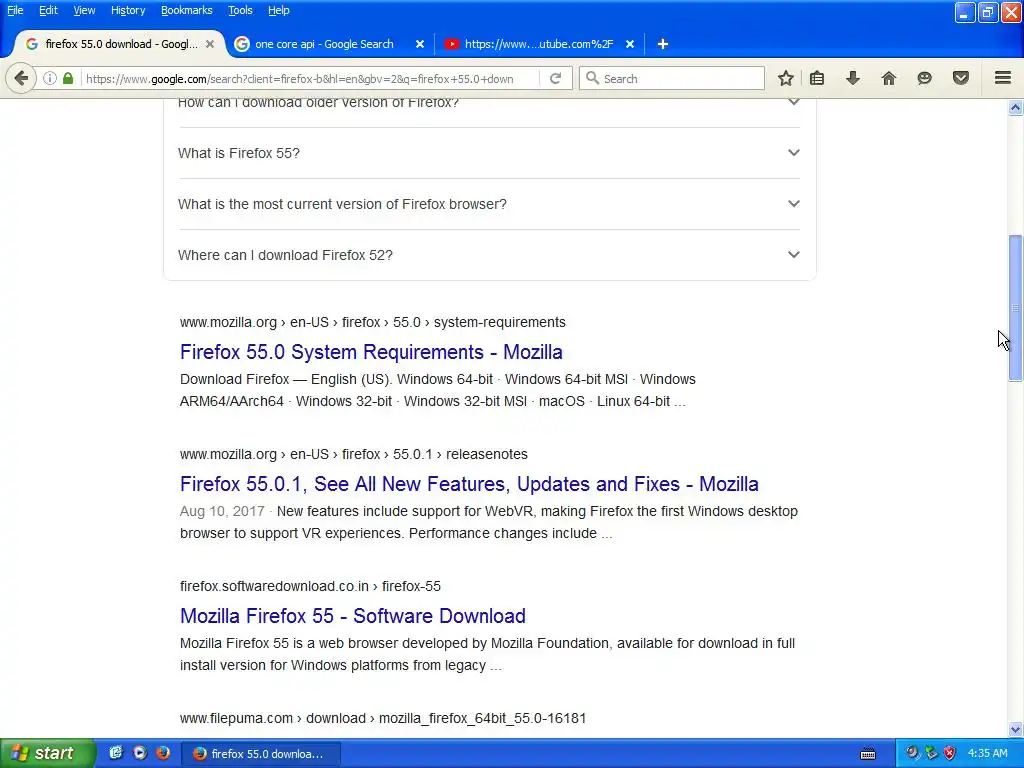Open the Help menu

click(279, 10)
